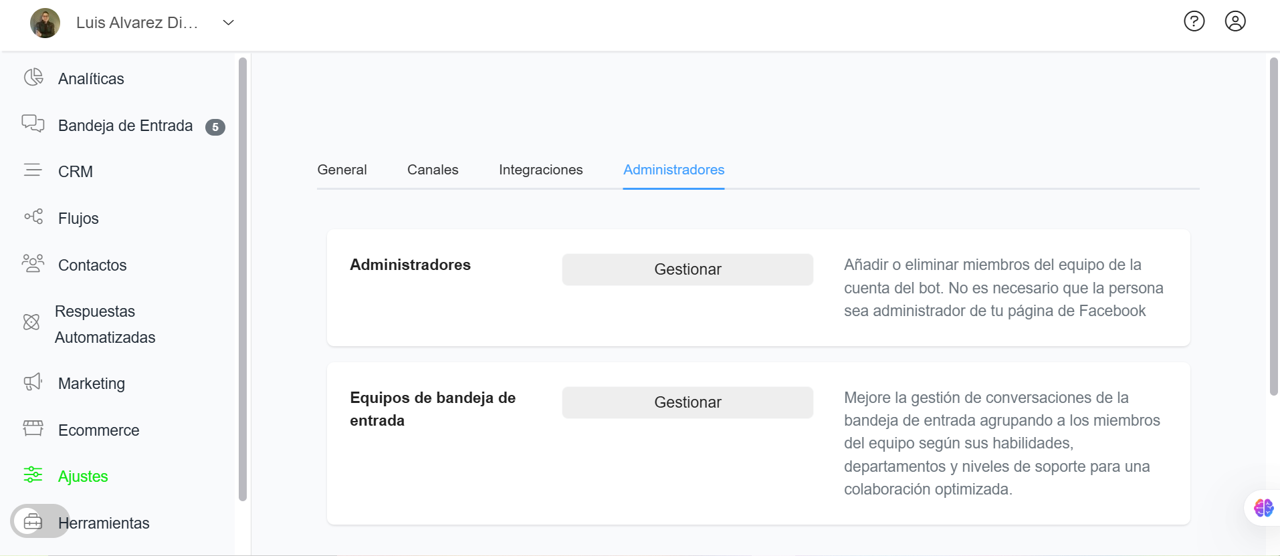The width and height of the screenshot is (1280, 556).
Task: Click the Analíticas pie chart icon
Action: pyautogui.click(x=33, y=78)
